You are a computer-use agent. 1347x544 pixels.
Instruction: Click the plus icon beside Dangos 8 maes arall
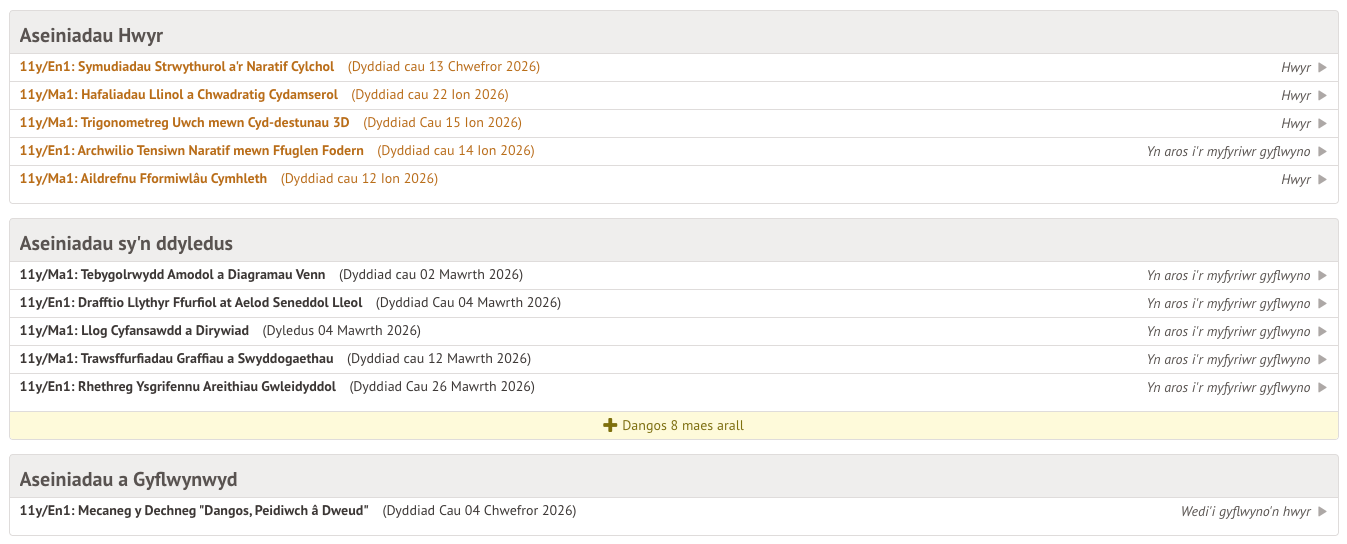[x=610, y=426]
